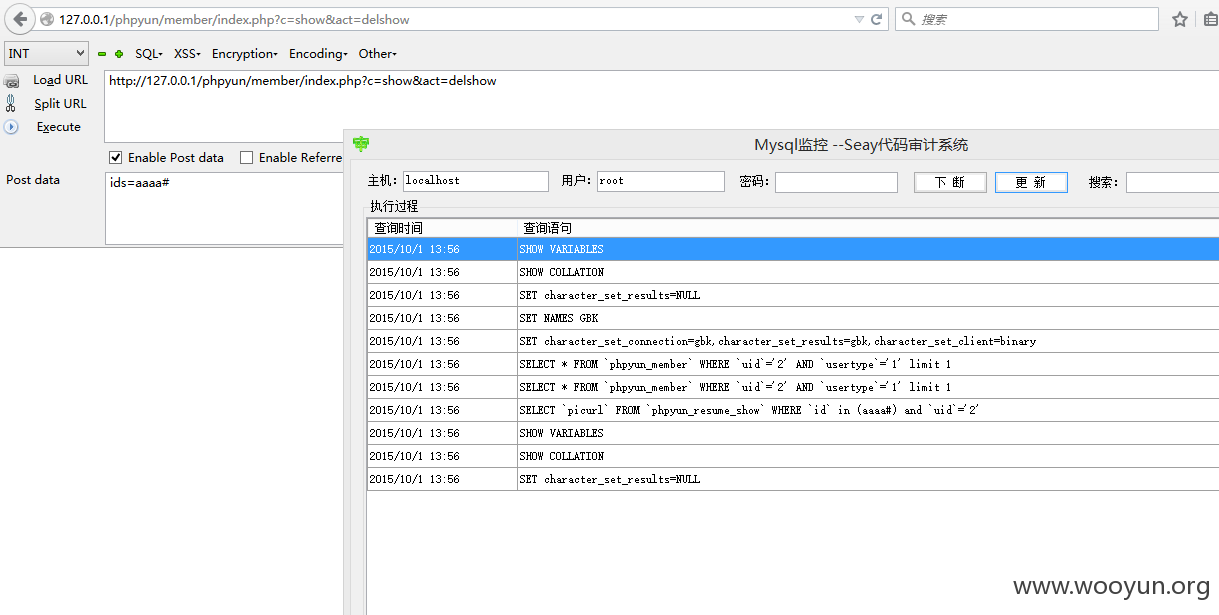1219x615 pixels.
Task: Click the Split URL label
Action: (60, 103)
